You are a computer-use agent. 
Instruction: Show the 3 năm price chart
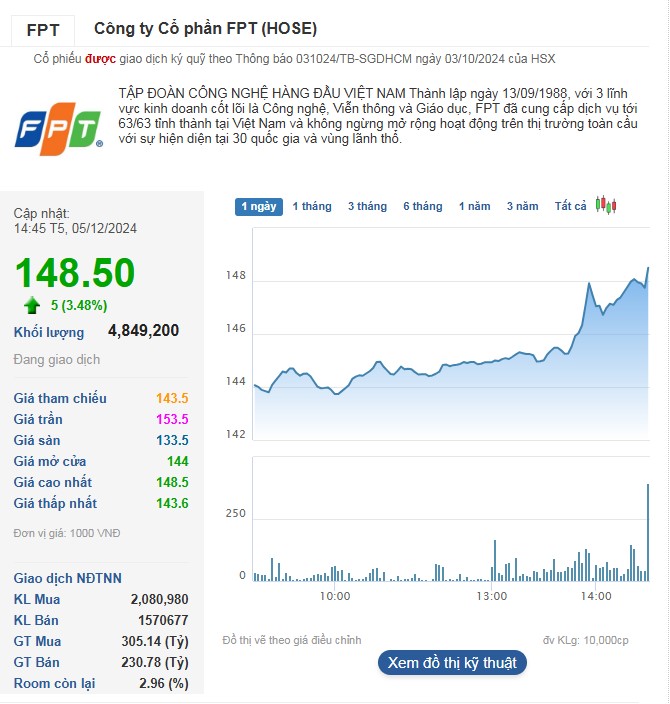[522, 206]
